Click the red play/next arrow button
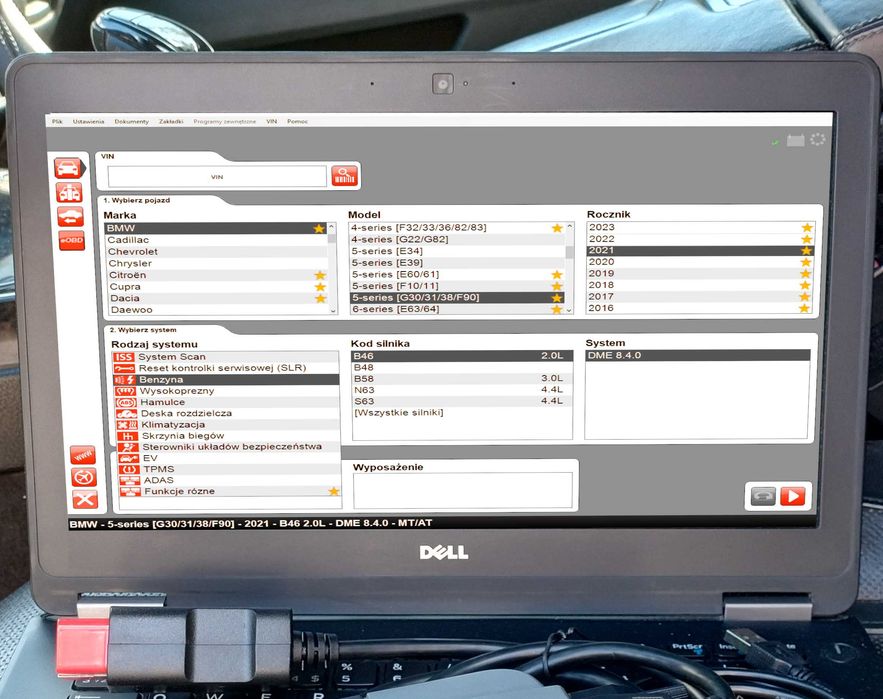Screen dimensions: 883x699 coord(793,496)
